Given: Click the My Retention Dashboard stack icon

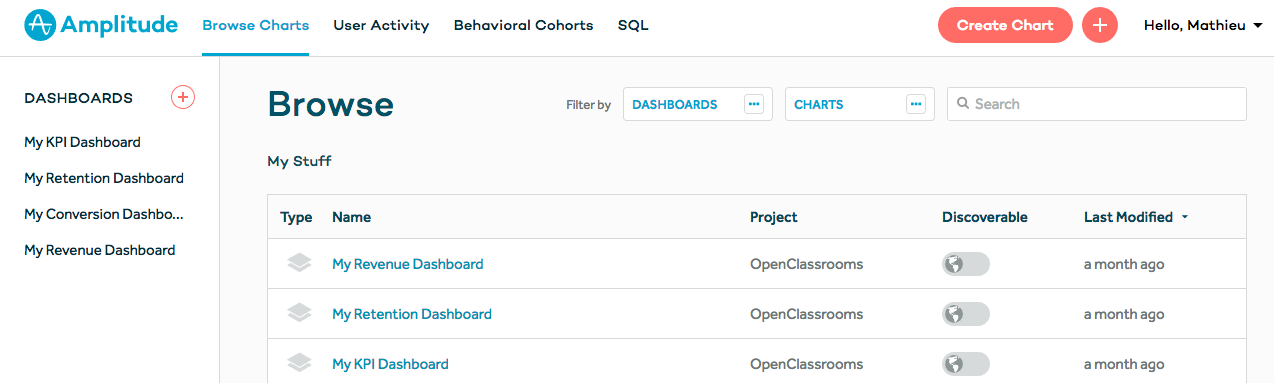Looking at the screenshot, I should pos(299,313).
